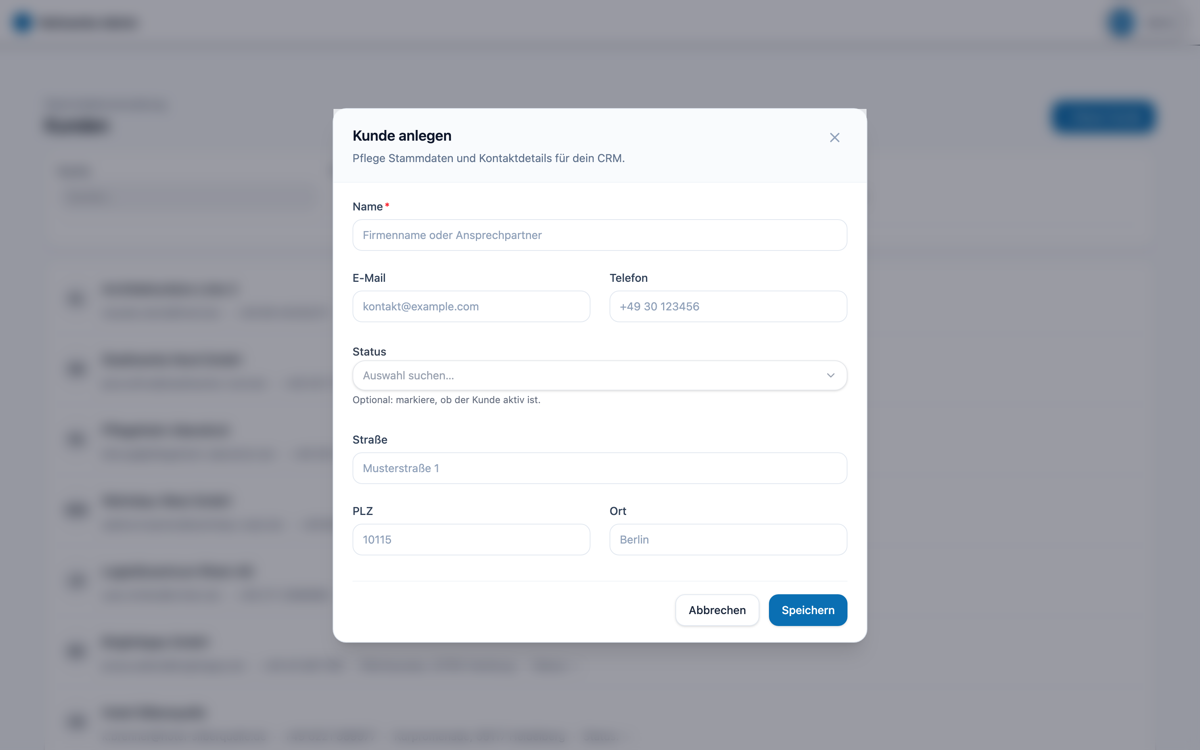Open the Status dropdown
The width and height of the screenshot is (1200, 750).
pos(600,375)
